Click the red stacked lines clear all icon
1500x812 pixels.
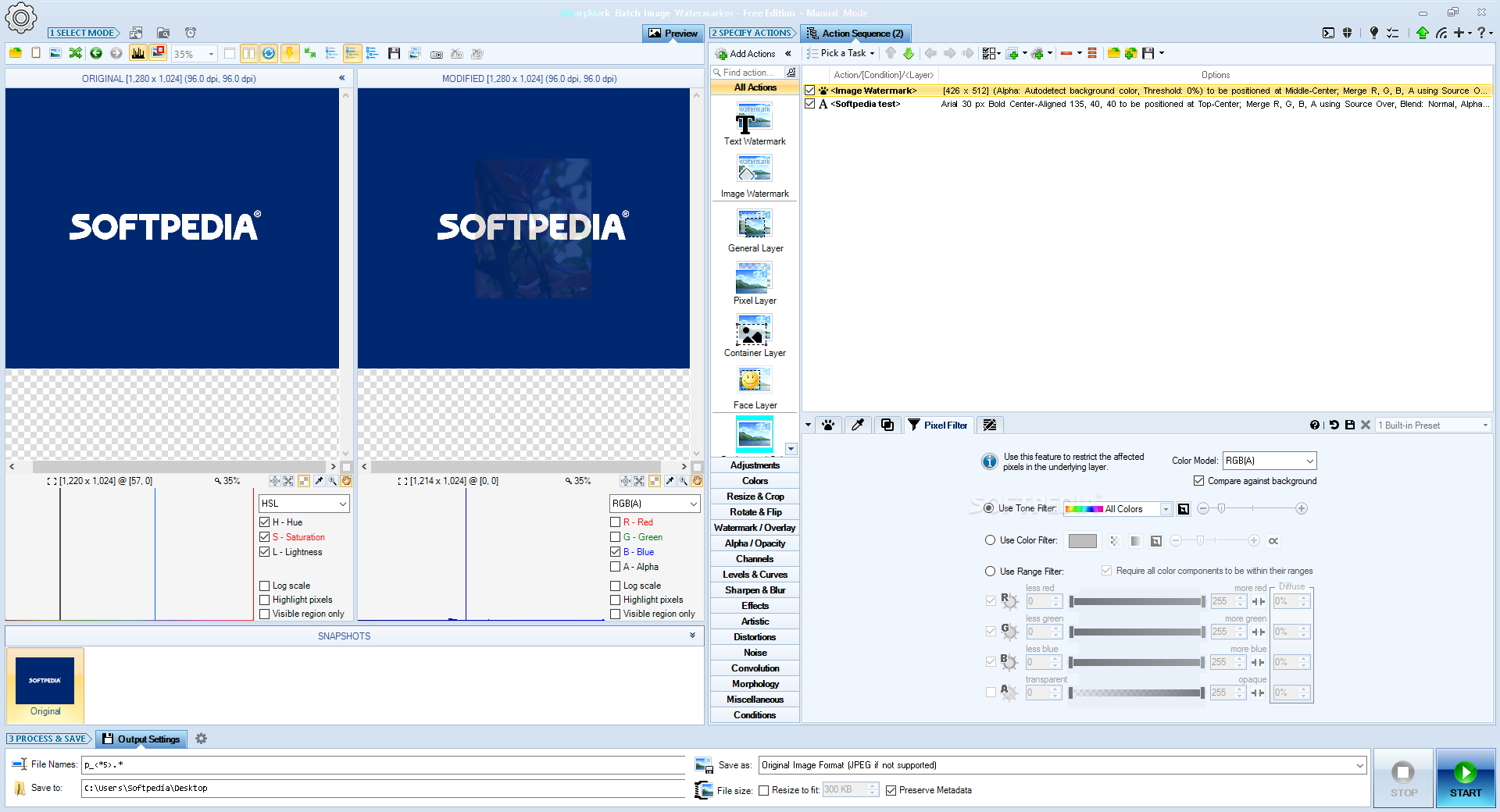[1092, 53]
